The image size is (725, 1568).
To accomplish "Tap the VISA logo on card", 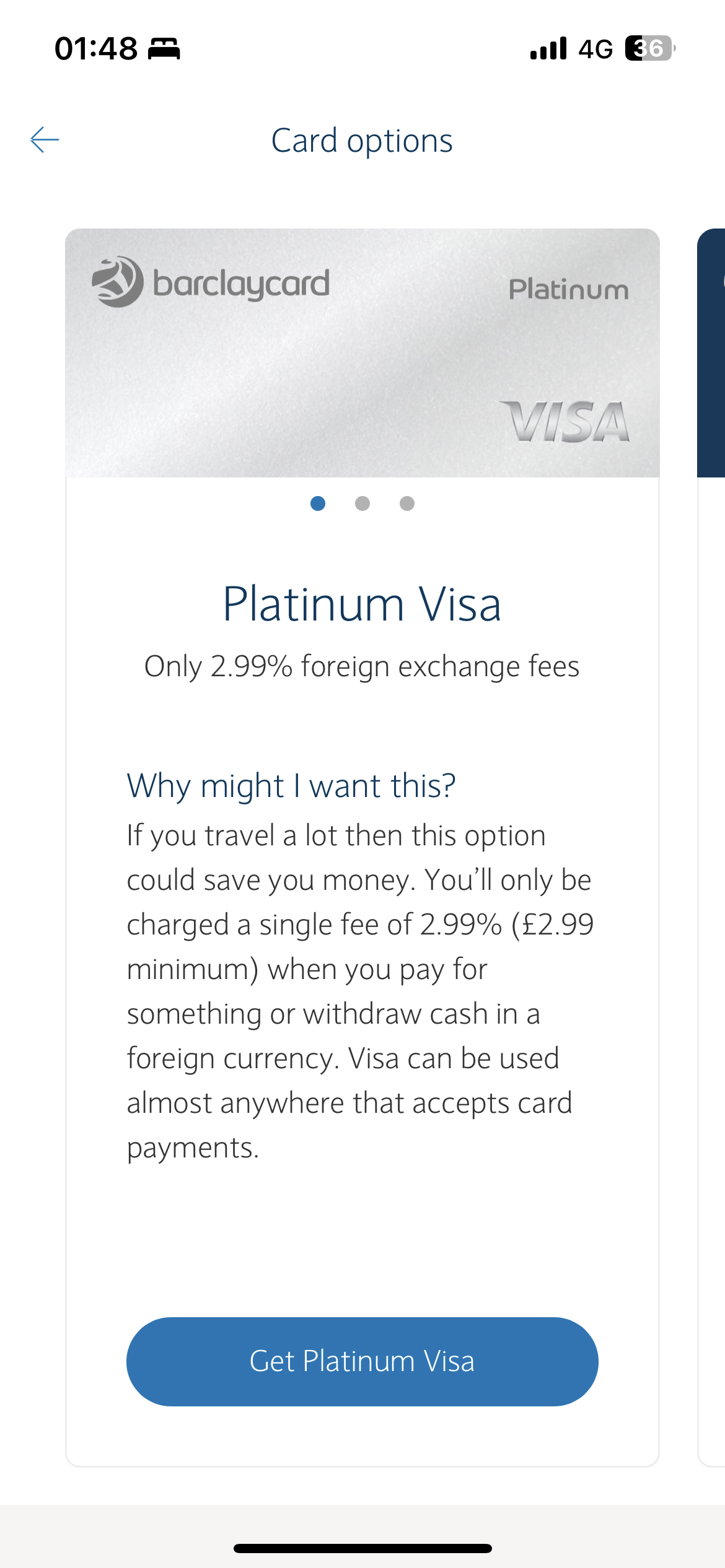I will point(565,422).
